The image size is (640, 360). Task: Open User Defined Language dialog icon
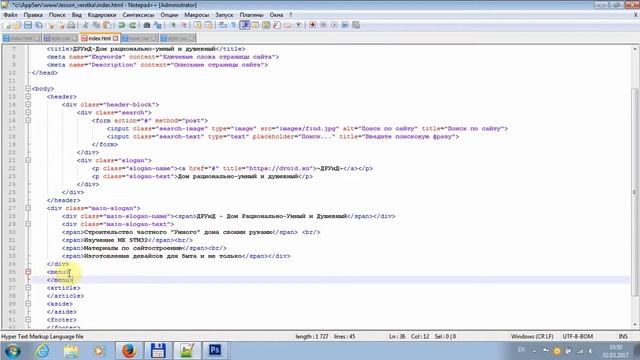tap(256, 25)
